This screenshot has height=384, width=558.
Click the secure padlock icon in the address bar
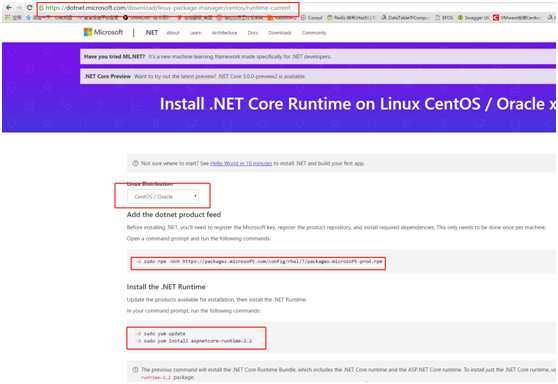click(41, 7)
